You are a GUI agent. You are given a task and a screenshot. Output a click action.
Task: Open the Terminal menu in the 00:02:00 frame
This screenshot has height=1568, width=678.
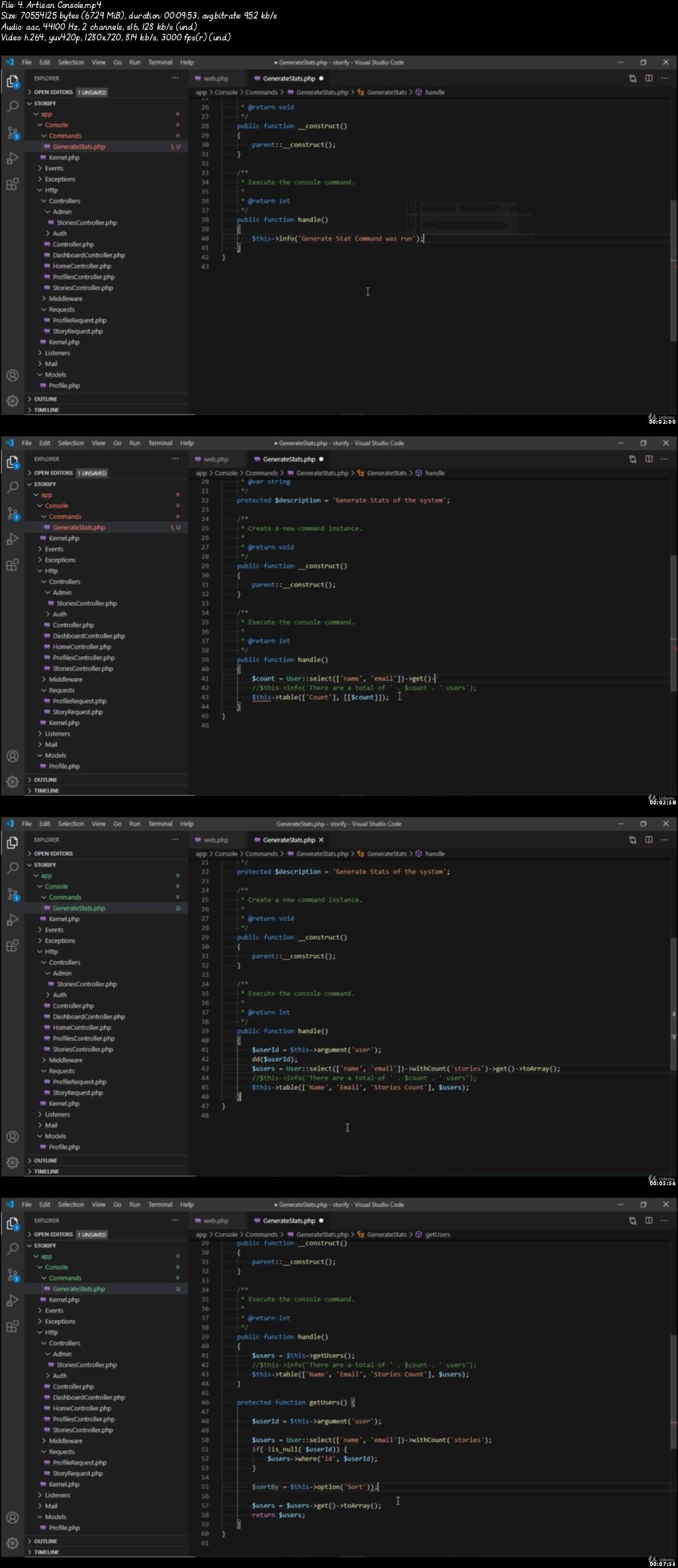pos(160,62)
